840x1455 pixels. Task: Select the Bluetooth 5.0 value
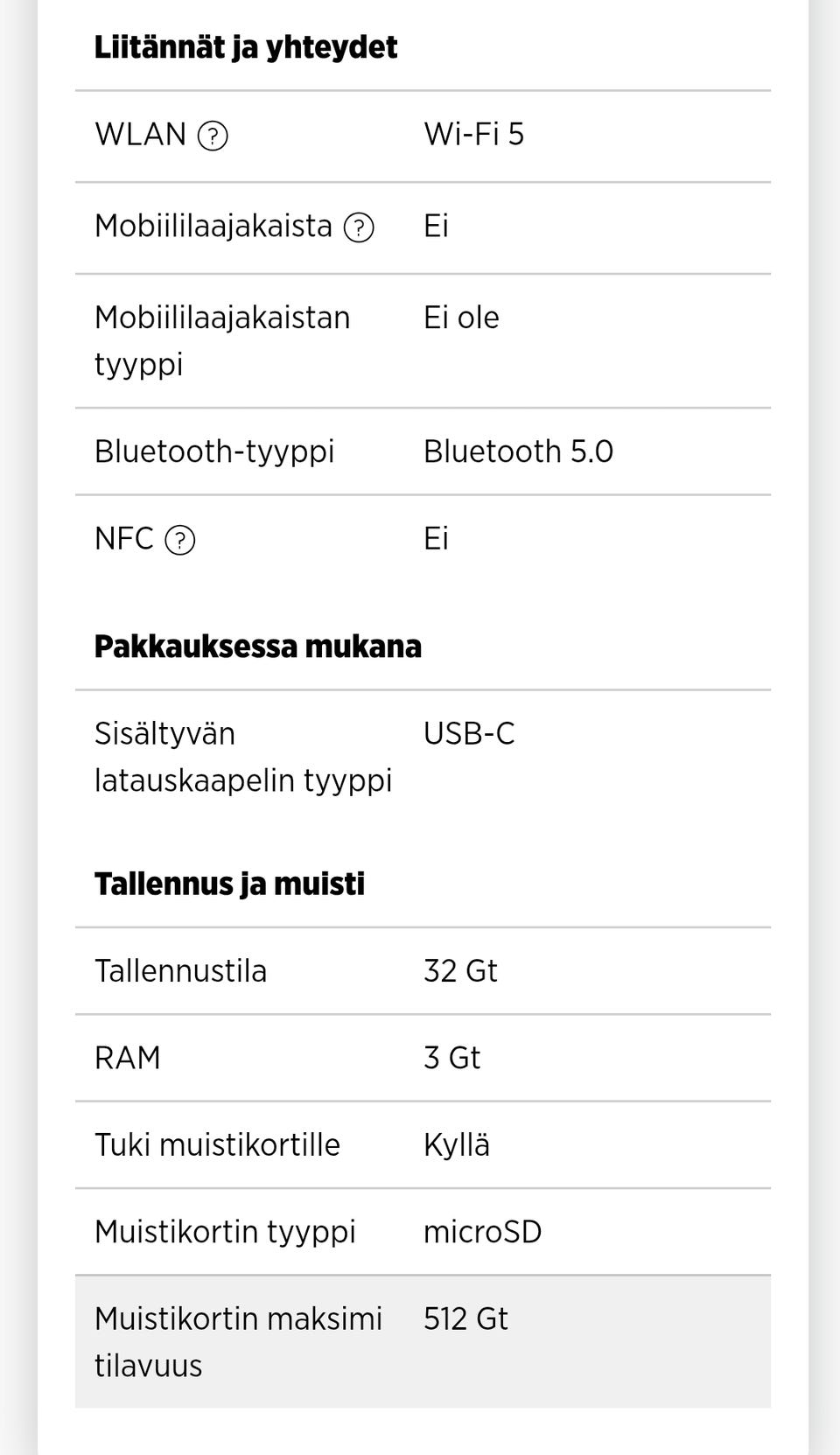tap(518, 451)
